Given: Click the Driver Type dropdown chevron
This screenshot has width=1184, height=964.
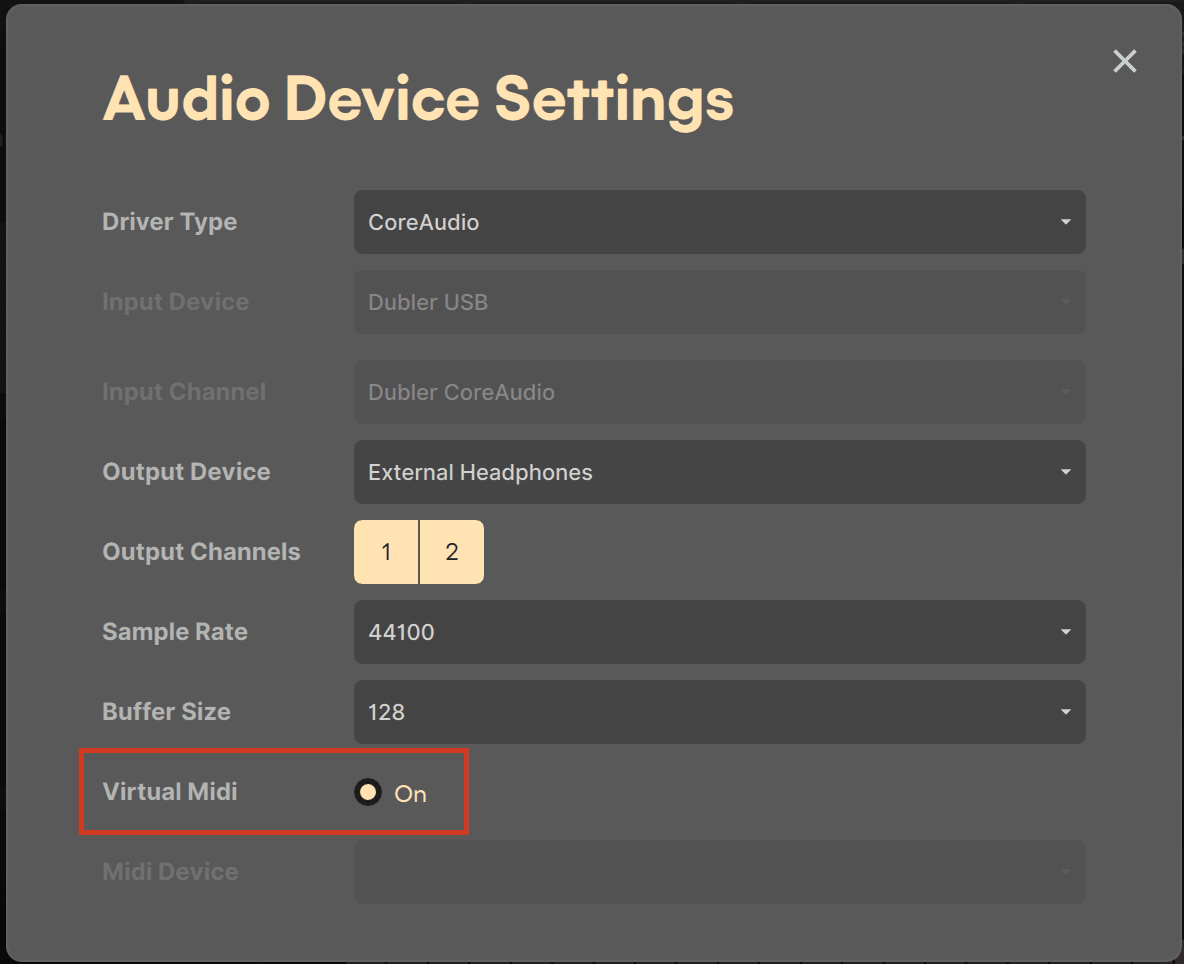Looking at the screenshot, I should [1064, 222].
